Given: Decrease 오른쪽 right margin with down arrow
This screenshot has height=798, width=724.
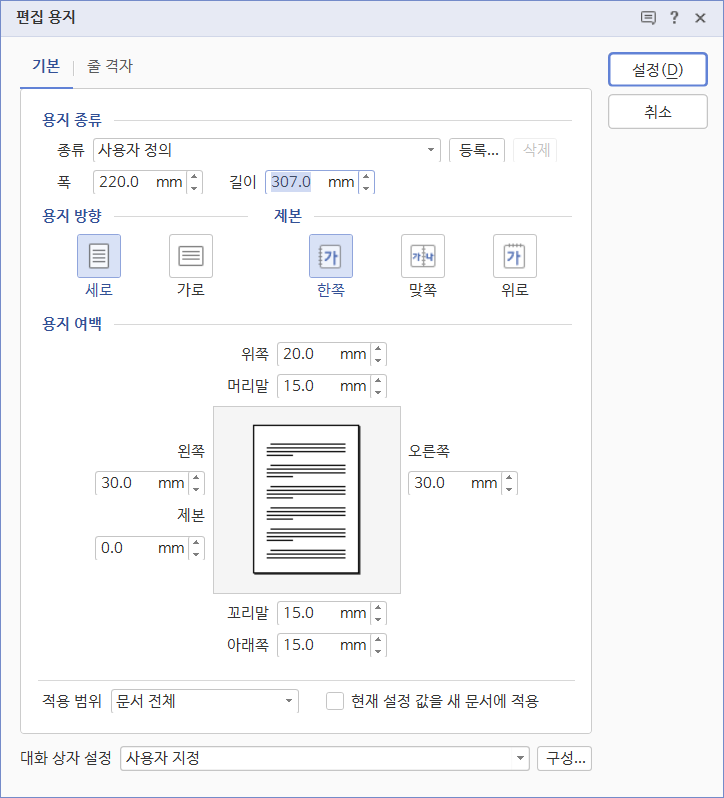Looking at the screenshot, I should (x=509, y=489).
